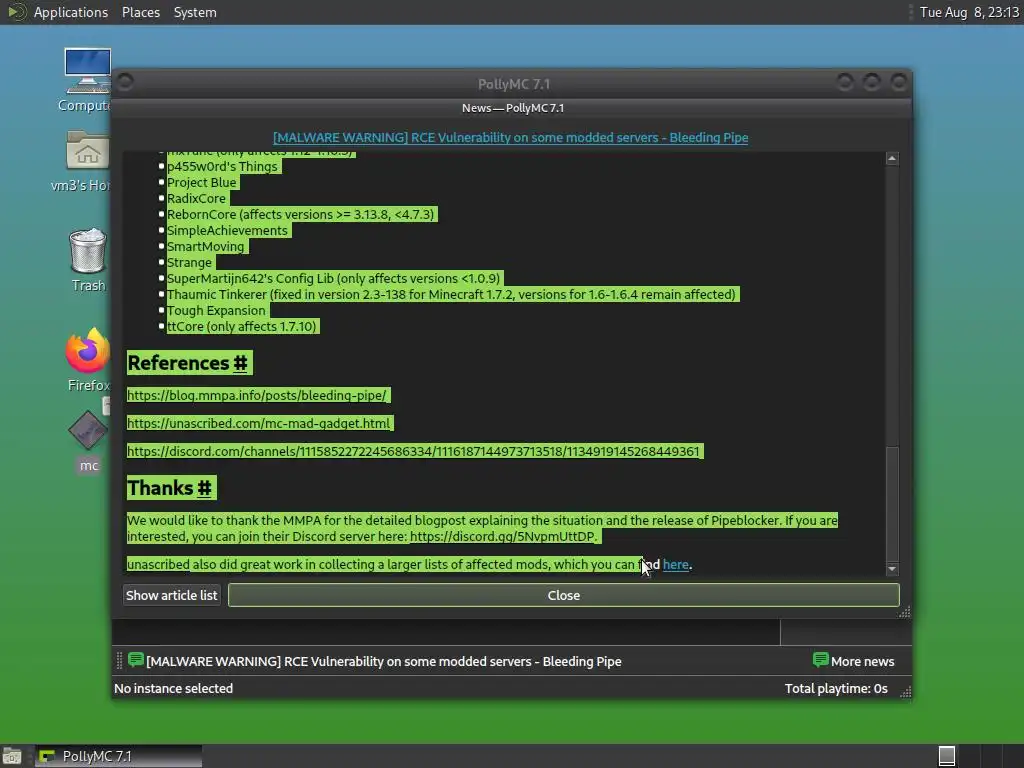Click the window menu button in PollyMC title bar
Viewport: 1024px width, 768px height.
point(125,82)
